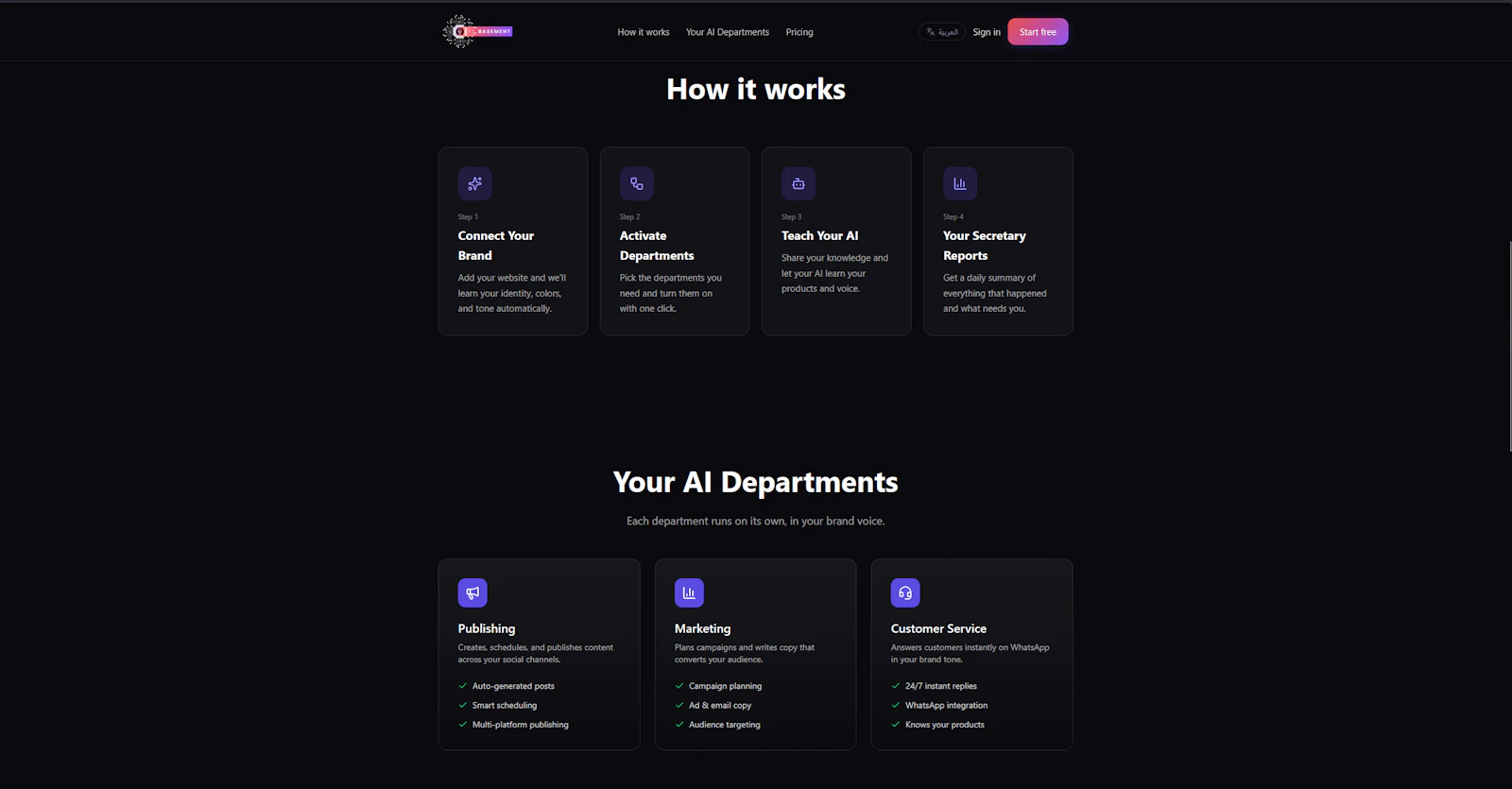The height and width of the screenshot is (789, 1512).
Task: Click 'Get a daily summary of' description
Action: click(x=994, y=293)
